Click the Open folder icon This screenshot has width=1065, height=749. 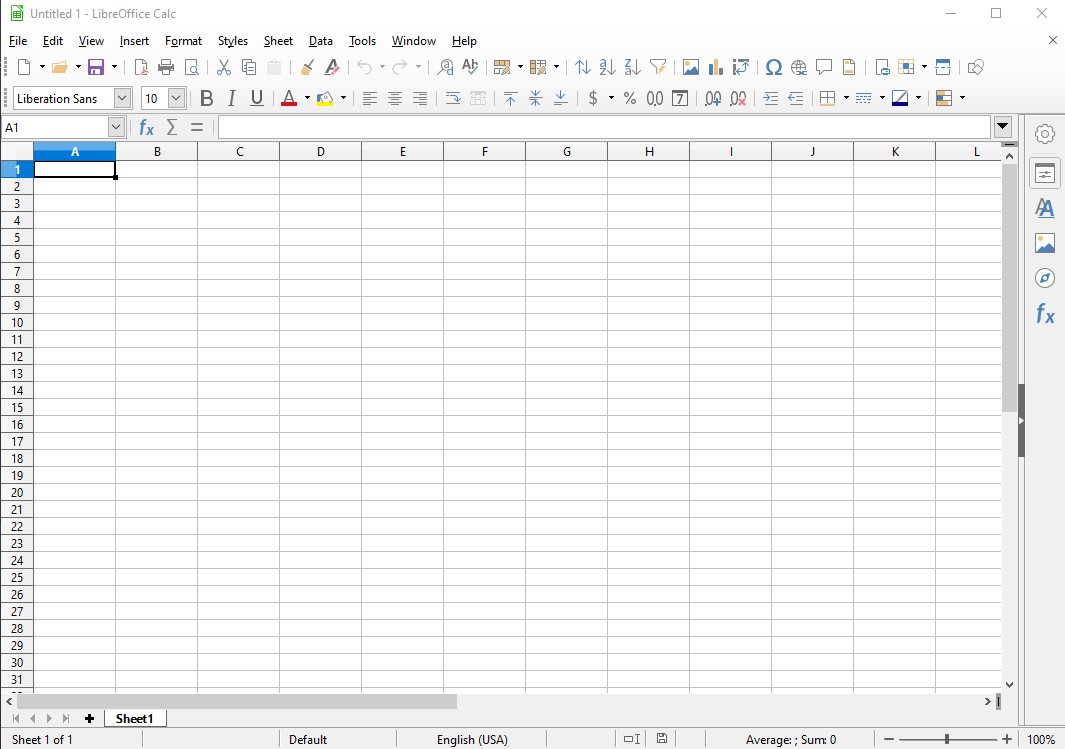[60, 67]
